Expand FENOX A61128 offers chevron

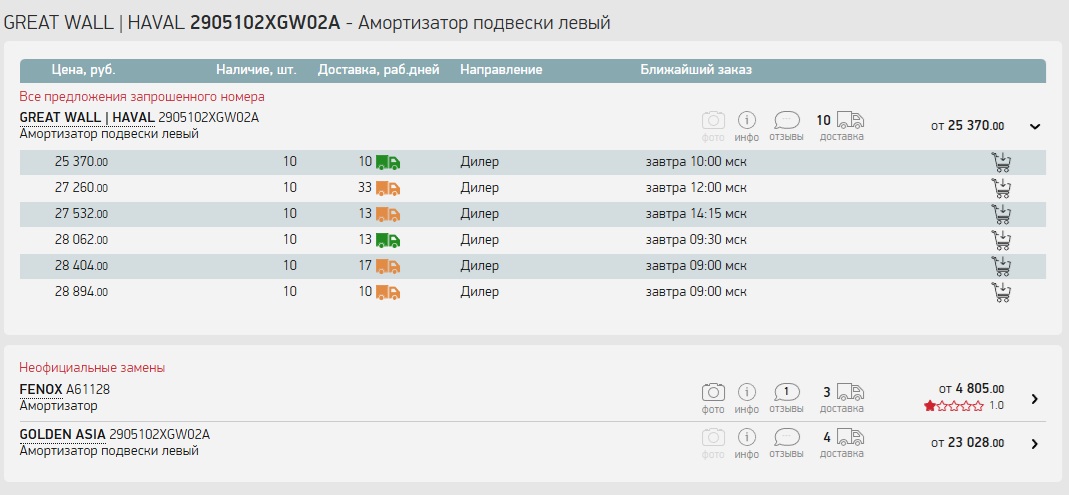(1035, 399)
